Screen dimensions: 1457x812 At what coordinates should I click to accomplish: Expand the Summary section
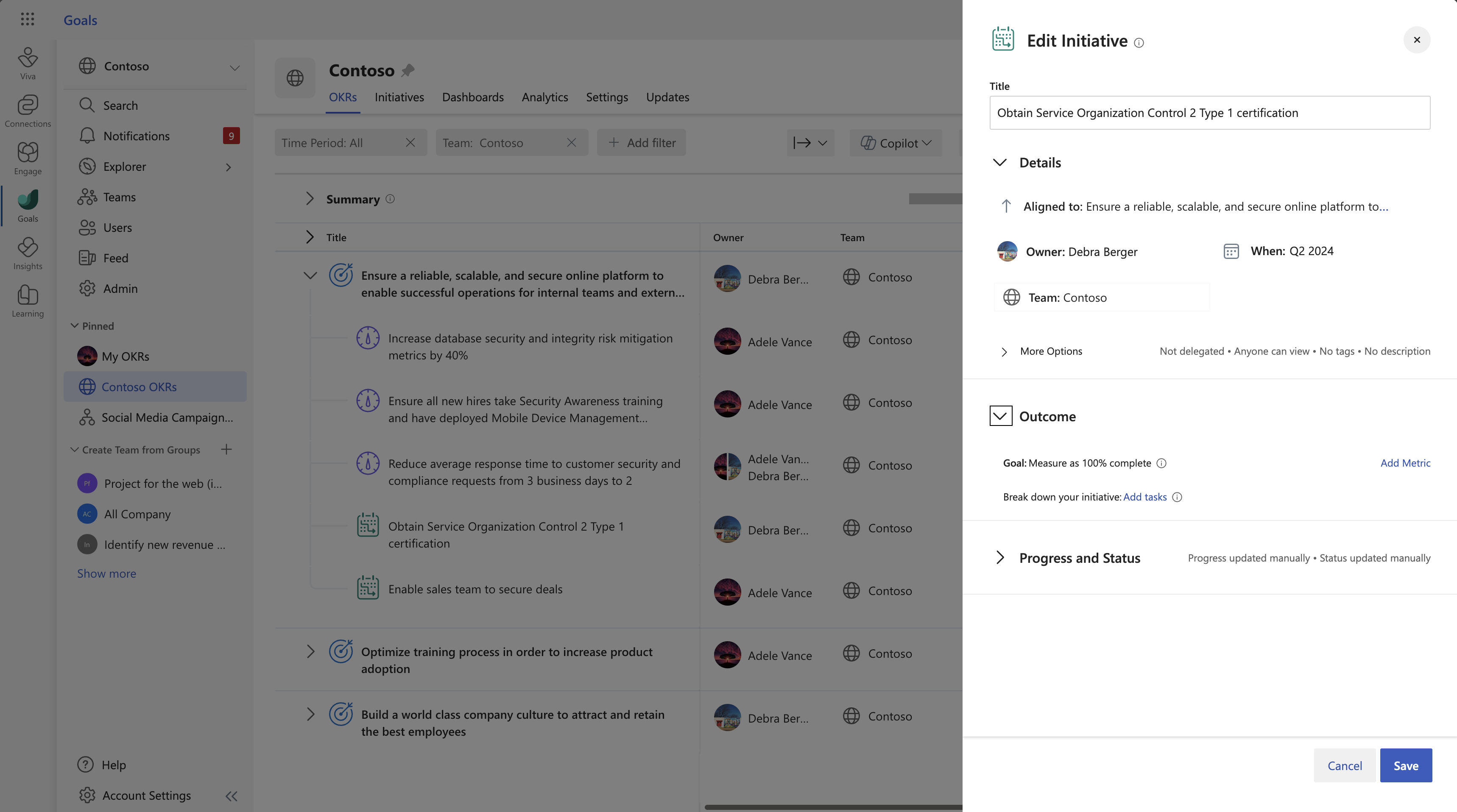coord(310,198)
